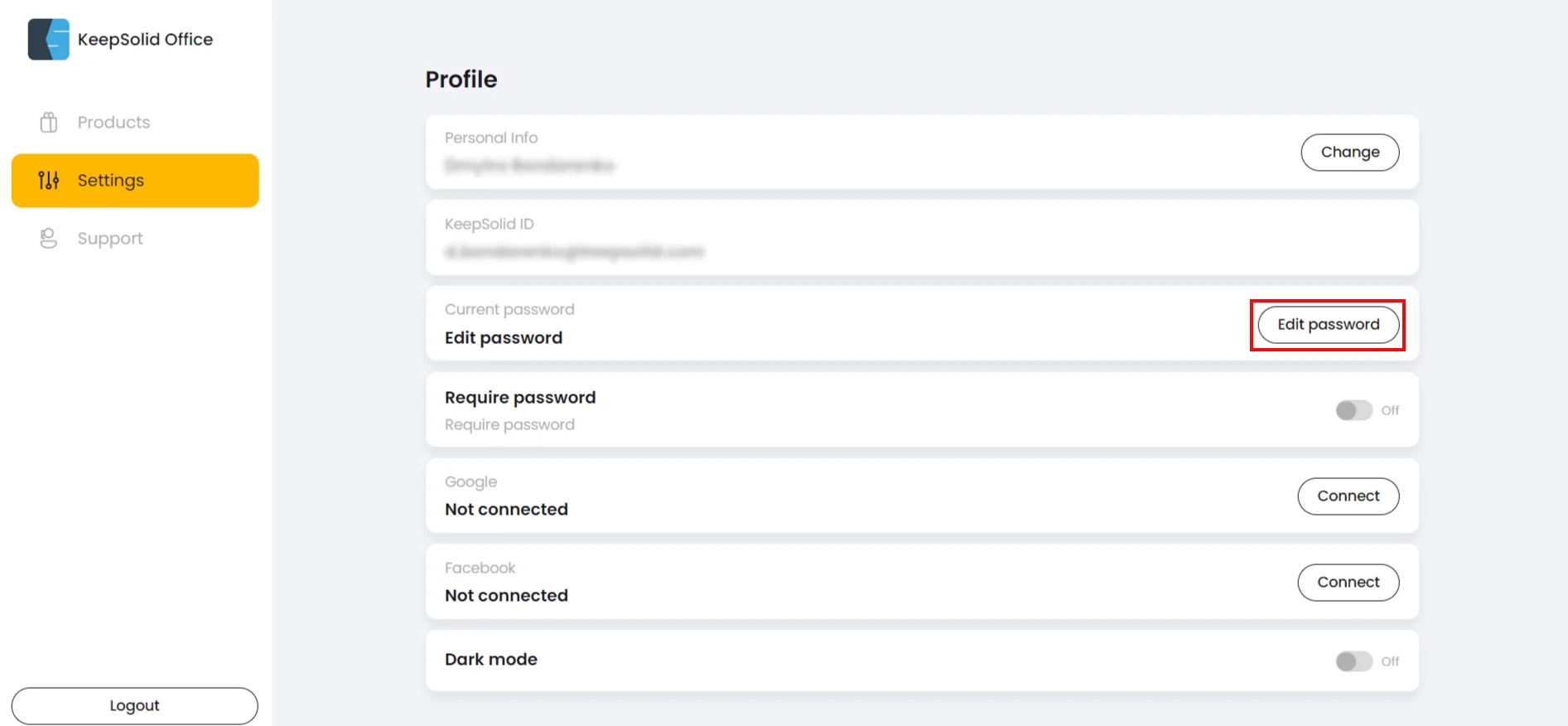Viewport: 1568px width, 726px height.
Task: Click the Profile page heading
Action: (461, 80)
